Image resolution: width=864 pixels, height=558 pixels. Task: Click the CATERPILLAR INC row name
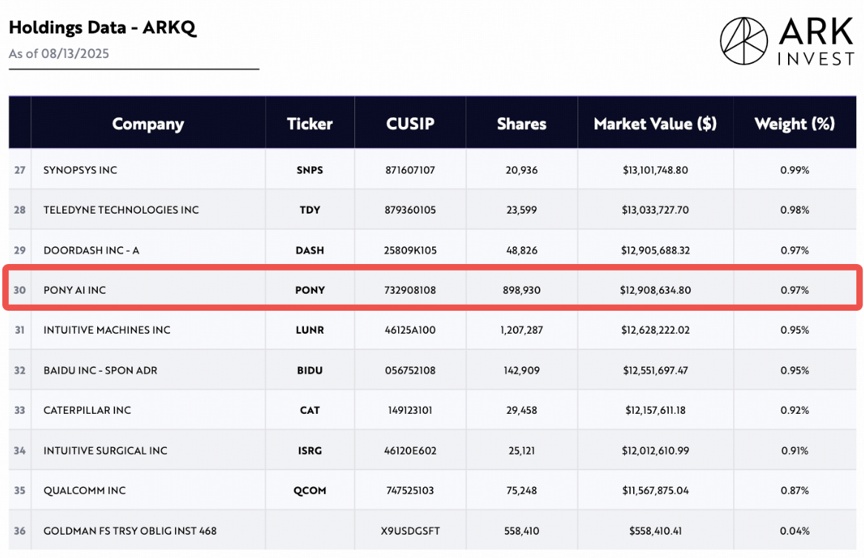86,410
